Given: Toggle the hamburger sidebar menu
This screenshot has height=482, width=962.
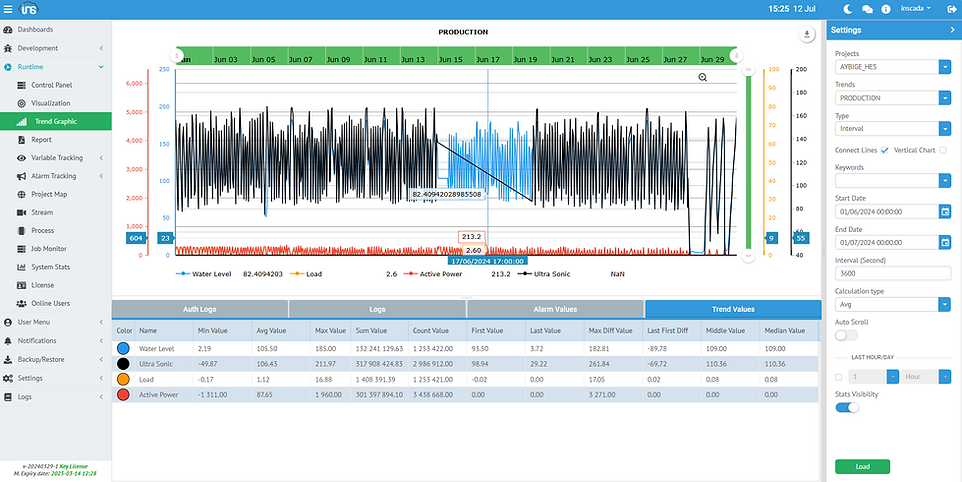Looking at the screenshot, I should [x=8, y=9].
